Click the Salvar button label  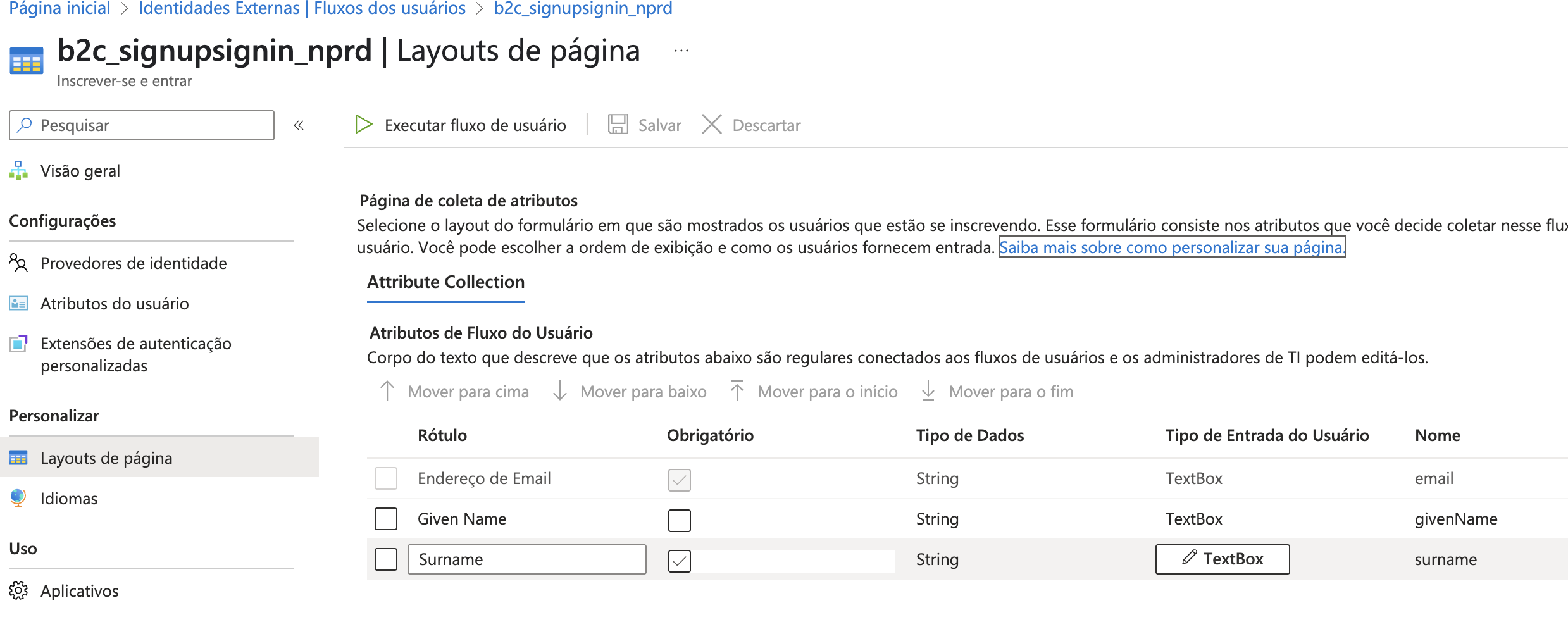(660, 125)
